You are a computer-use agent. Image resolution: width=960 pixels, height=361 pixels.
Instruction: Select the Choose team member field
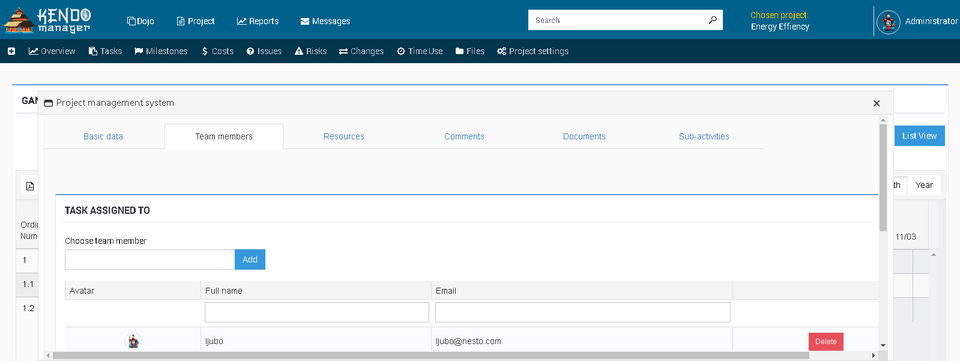(x=150, y=259)
